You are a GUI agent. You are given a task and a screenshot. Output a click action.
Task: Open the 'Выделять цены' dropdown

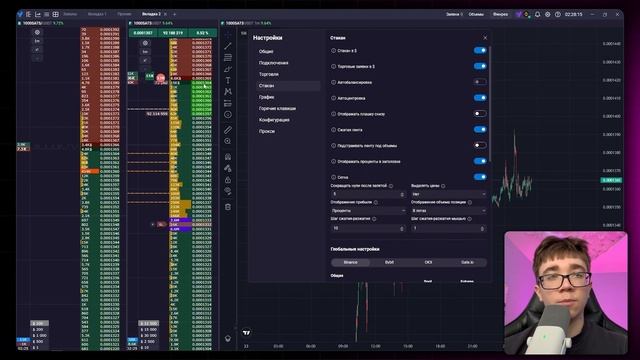coord(449,194)
